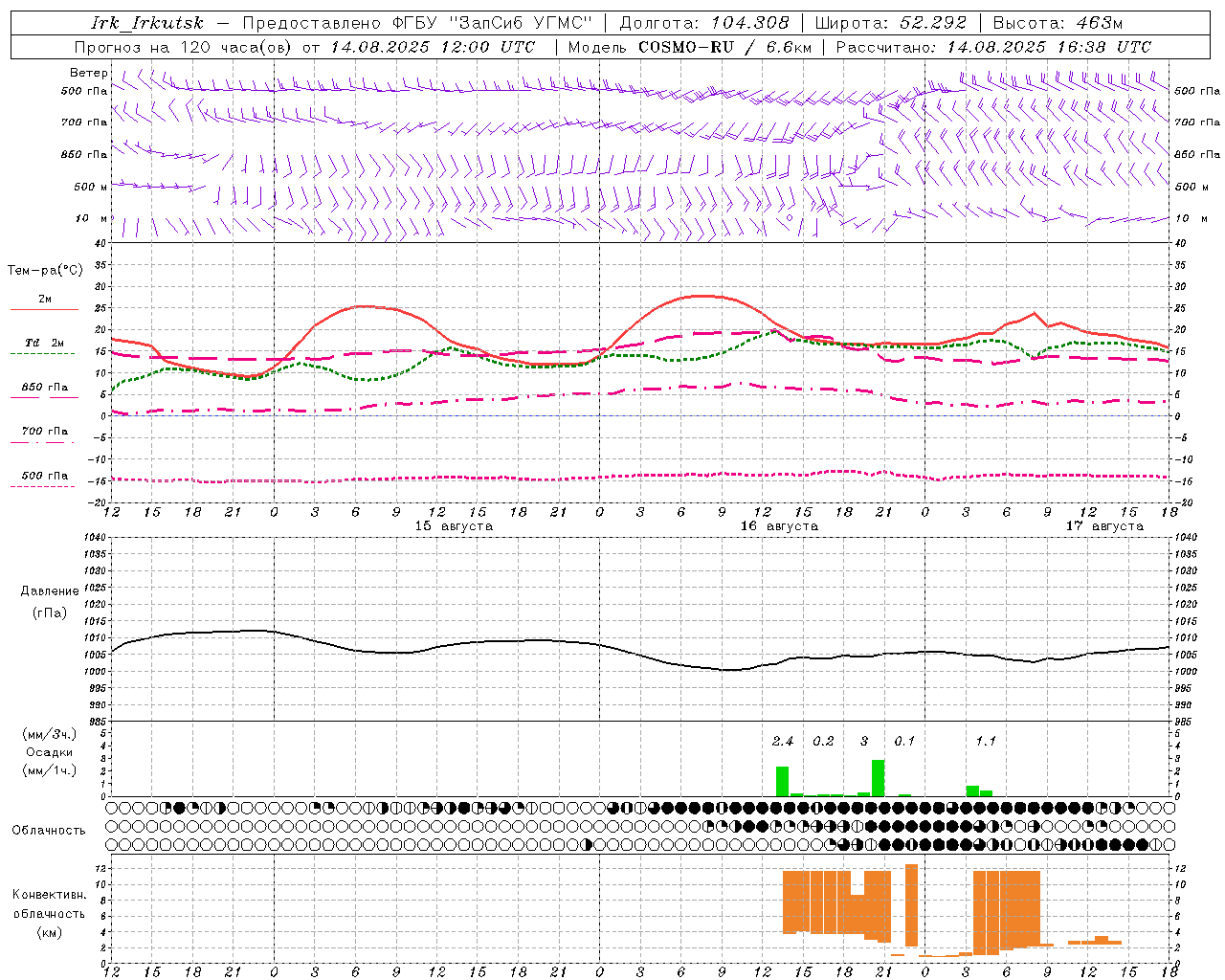Screen dimensions: 1225x980
Task: Click the tallest narrow orange convective cloud bar
Action: [x=911, y=905]
